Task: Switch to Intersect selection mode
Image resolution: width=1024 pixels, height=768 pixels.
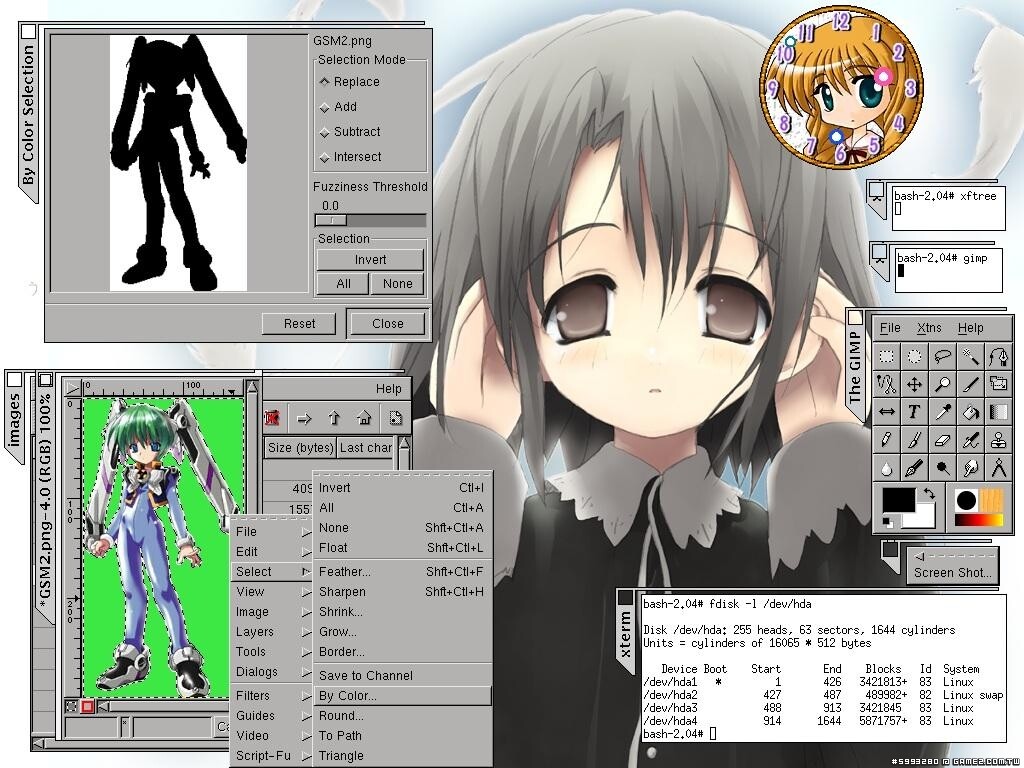Action: [357, 157]
